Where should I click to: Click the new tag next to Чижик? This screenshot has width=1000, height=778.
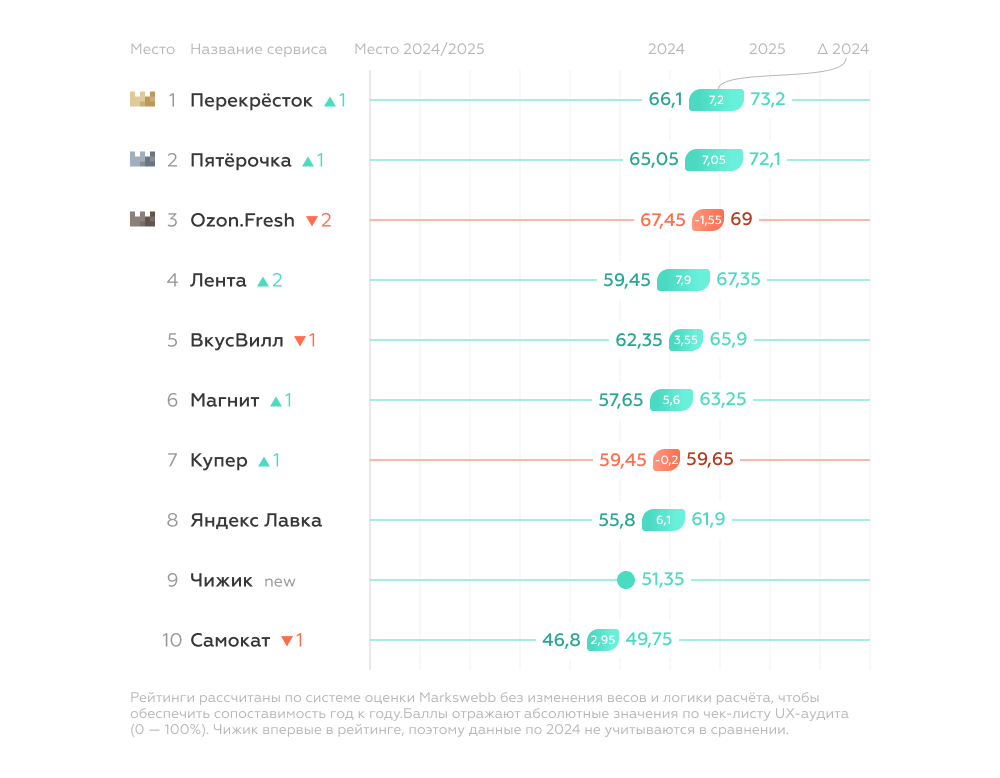pos(280,581)
